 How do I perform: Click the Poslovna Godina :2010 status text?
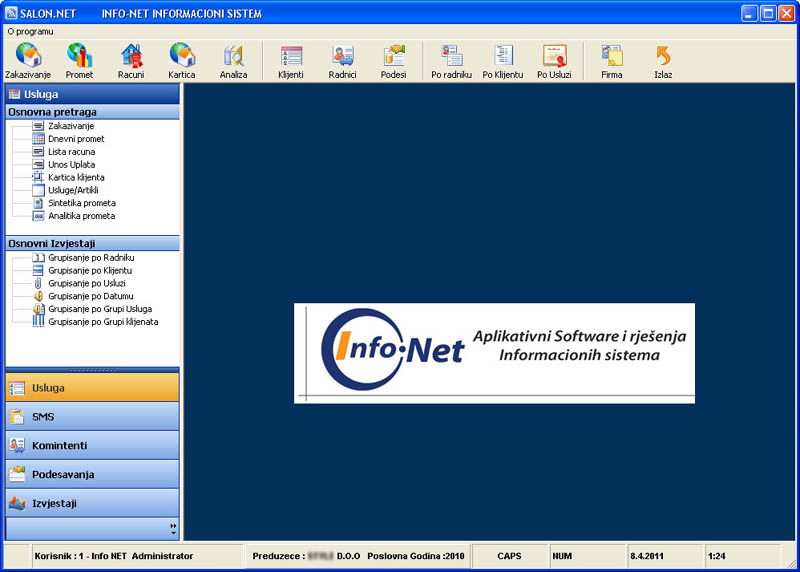pyautogui.click(x=416, y=556)
